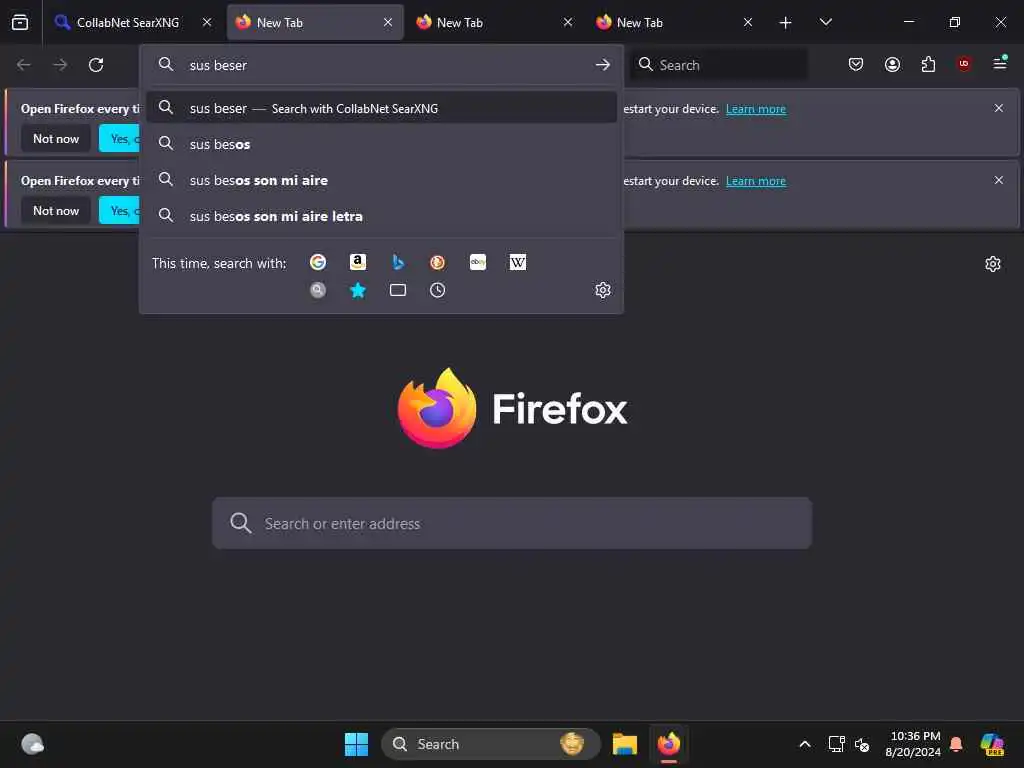Click Not now in the second notification bar
The image size is (1024, 768).
(56, 210)
